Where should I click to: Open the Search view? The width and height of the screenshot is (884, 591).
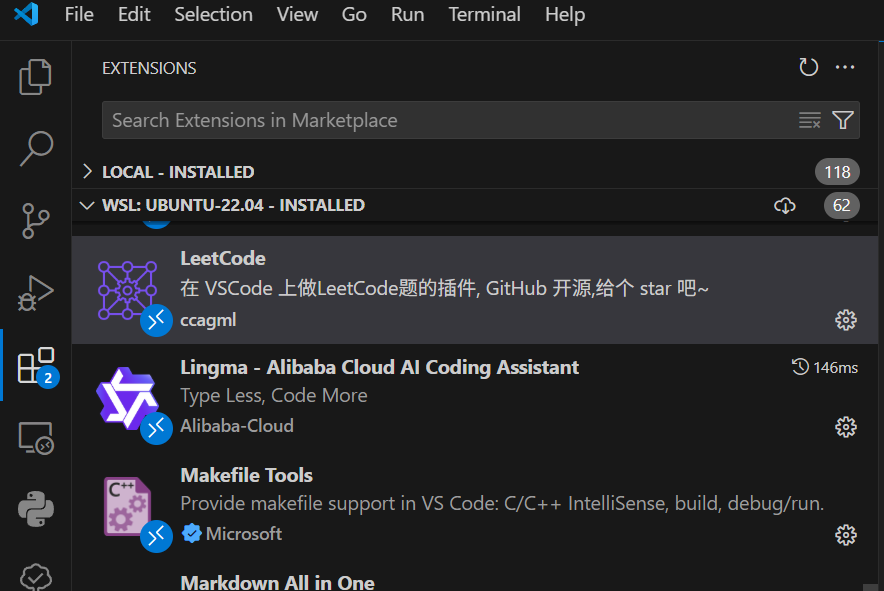(36, 148)
